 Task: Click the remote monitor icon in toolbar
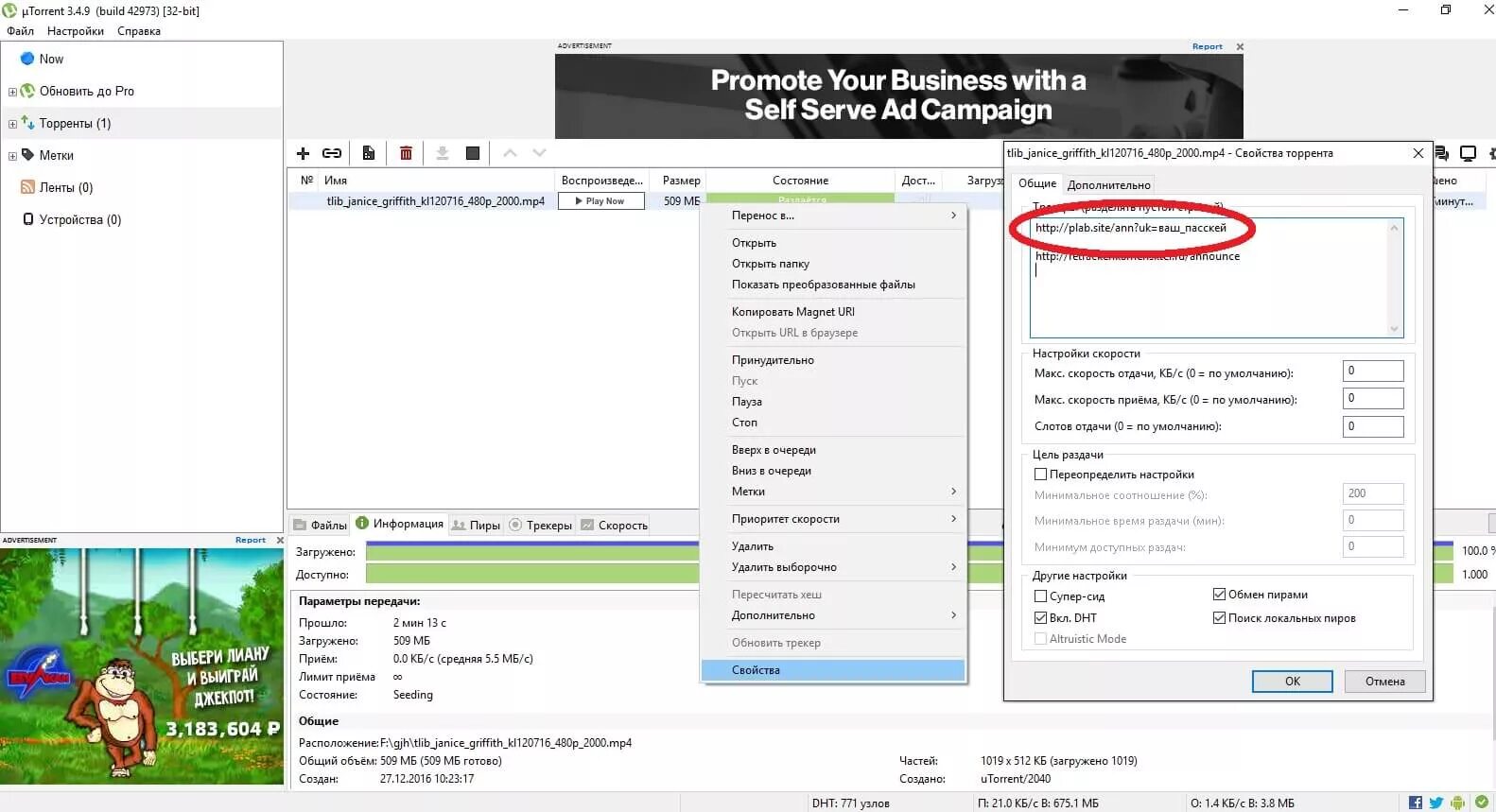pos(1468,153)
